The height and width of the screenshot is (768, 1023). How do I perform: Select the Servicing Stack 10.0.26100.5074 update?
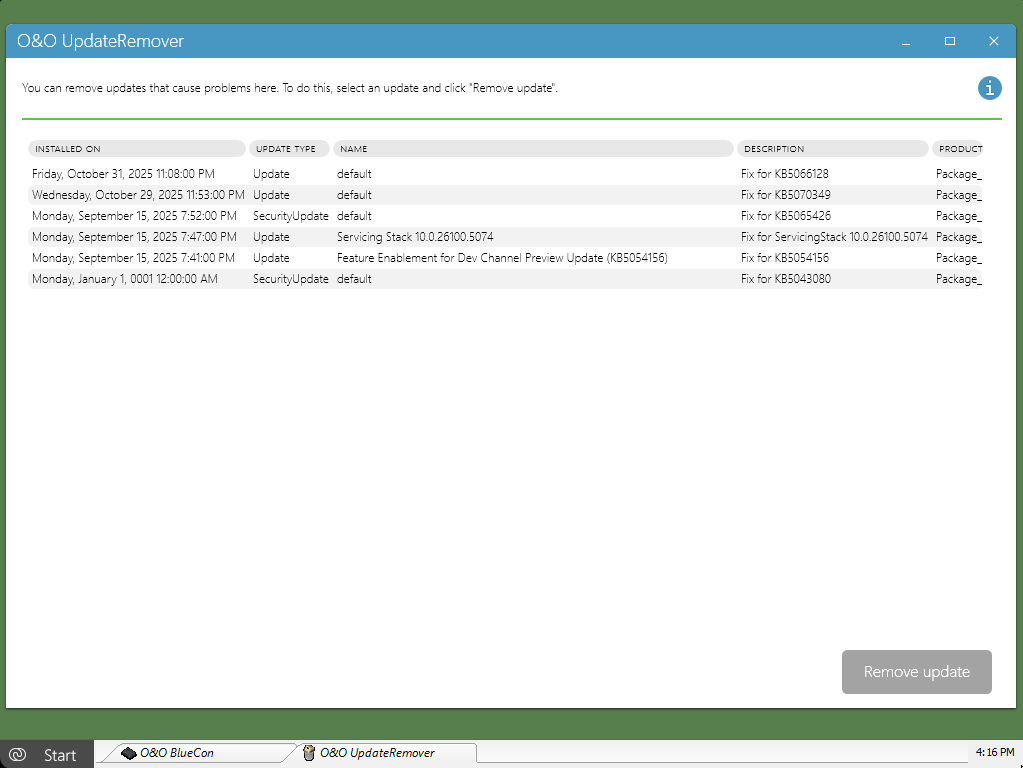[500, 237]
